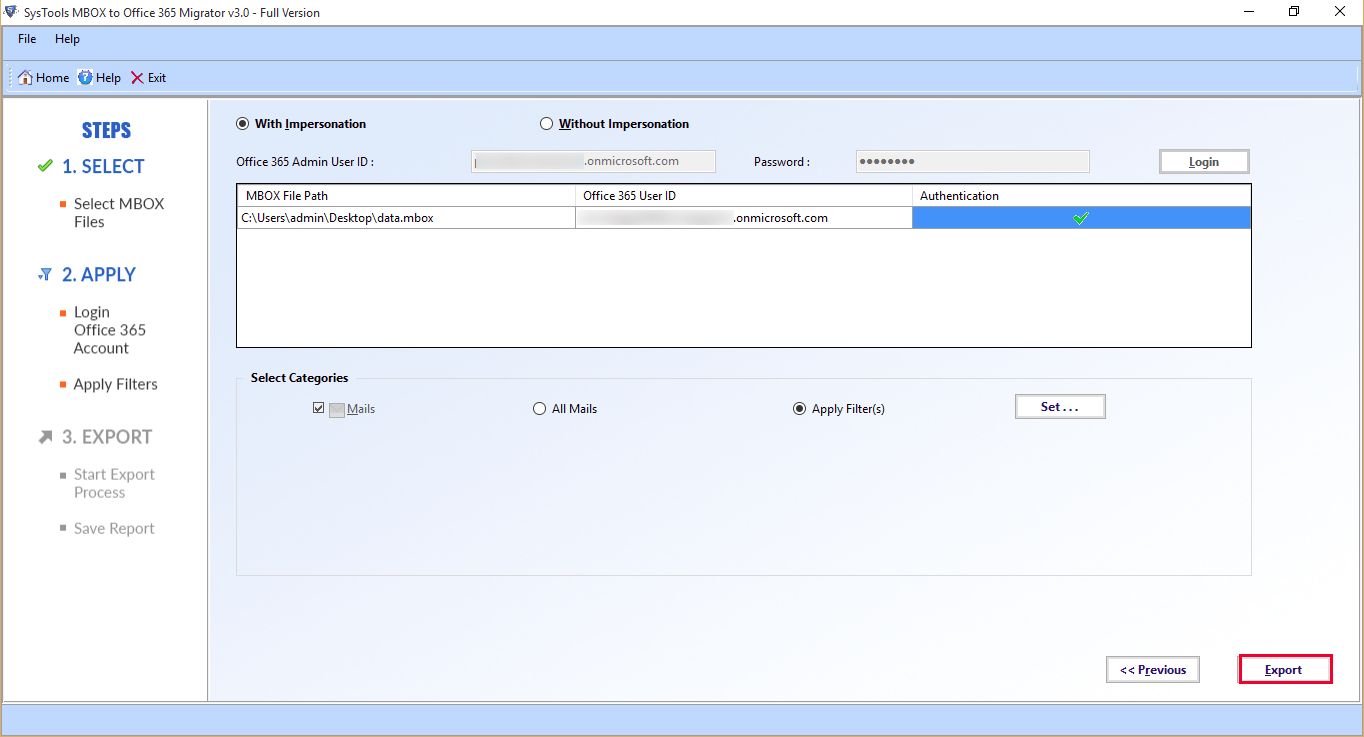Click the mail icon next to Mails
This screenshot has width=1364, height=737.
point(336,409)
